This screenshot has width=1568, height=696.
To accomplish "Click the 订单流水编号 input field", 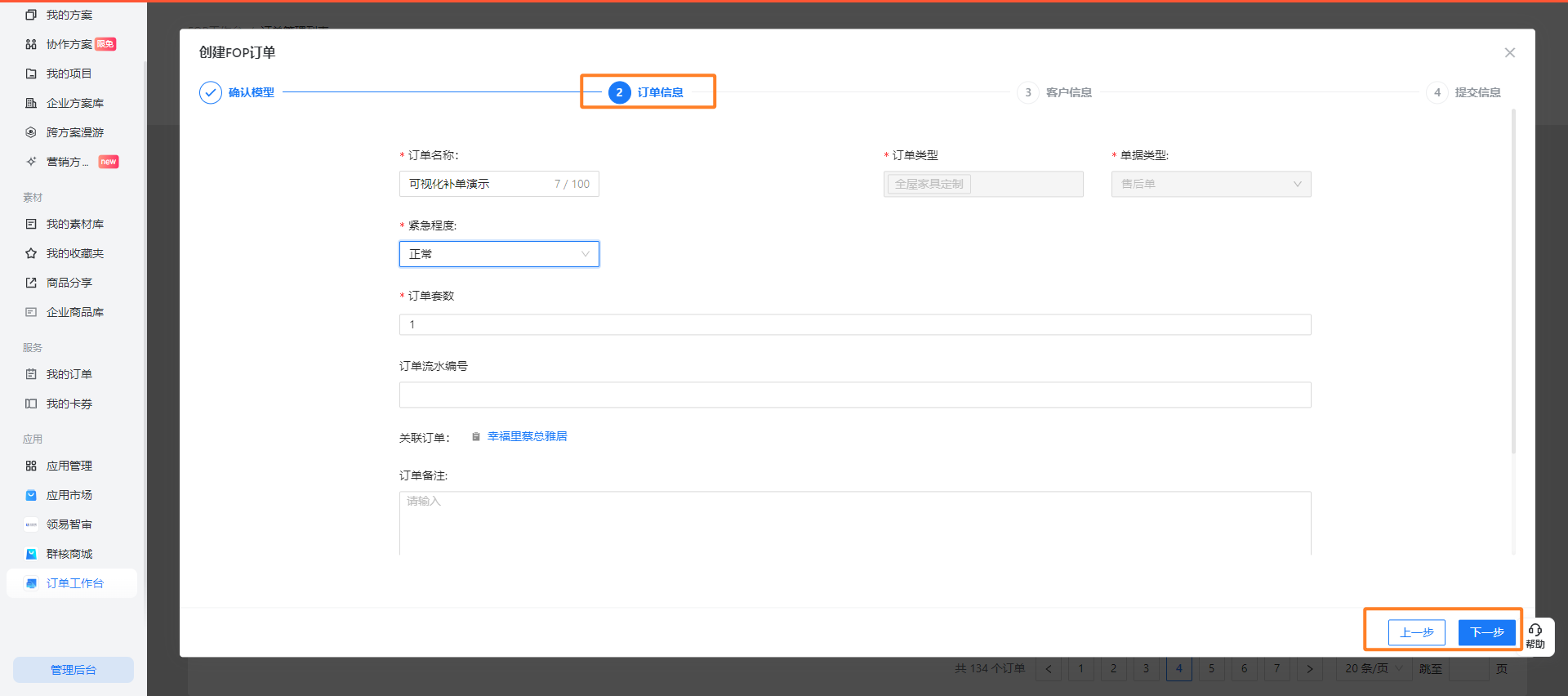I will coord(854,395).
